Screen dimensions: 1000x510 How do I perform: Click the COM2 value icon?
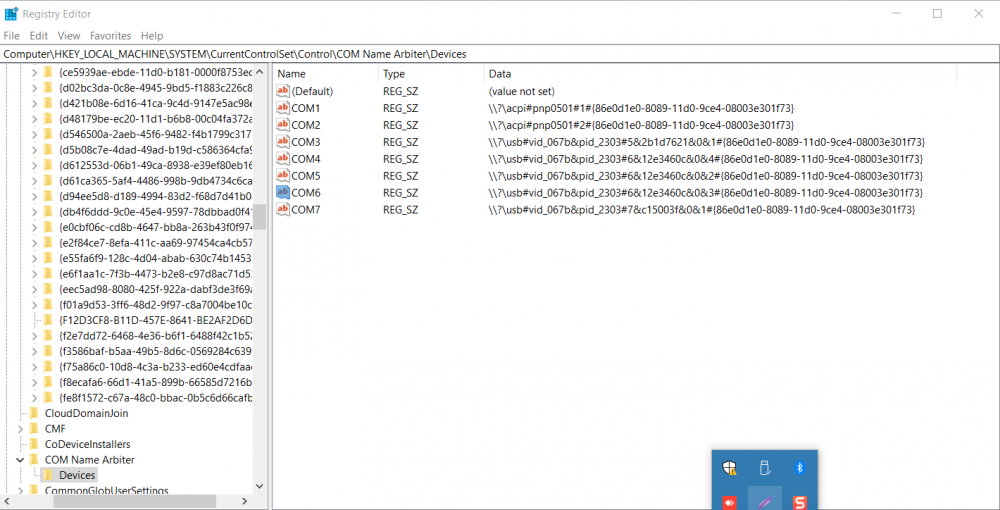[x=283, y=124]
